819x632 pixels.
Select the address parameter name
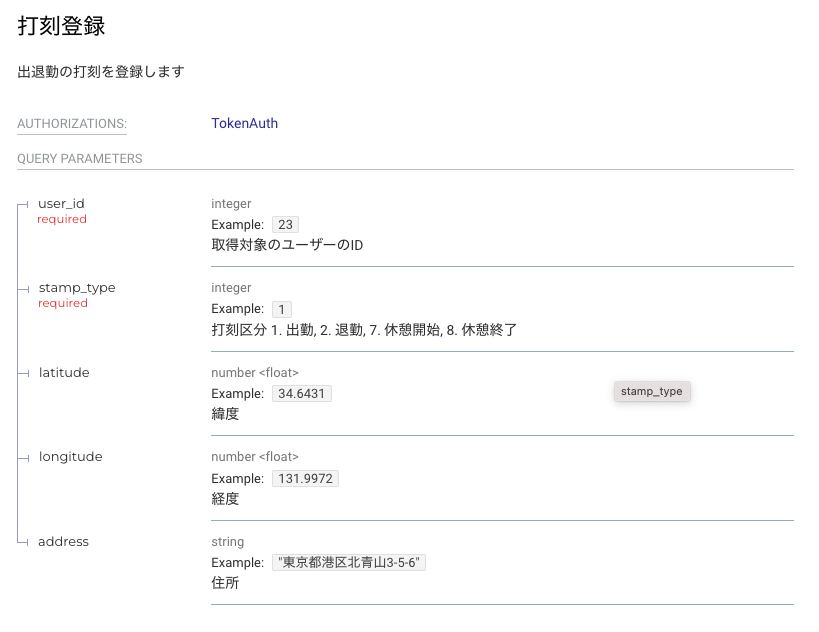click(x=63, y=542)
